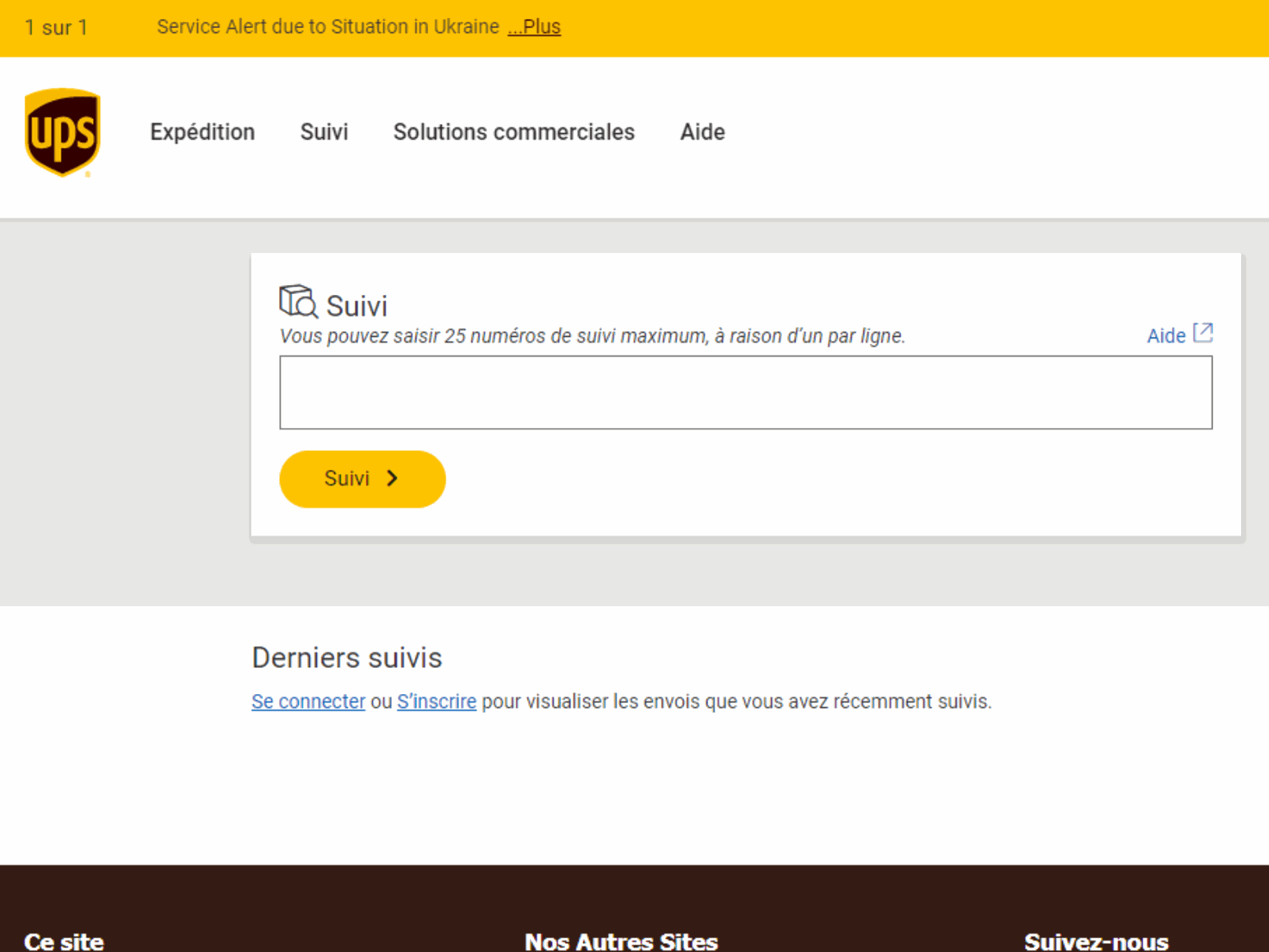The height and width of the screenshot is (952, 1269).
Task: Click the S'inscrire link
Action: tap(436, 701)
